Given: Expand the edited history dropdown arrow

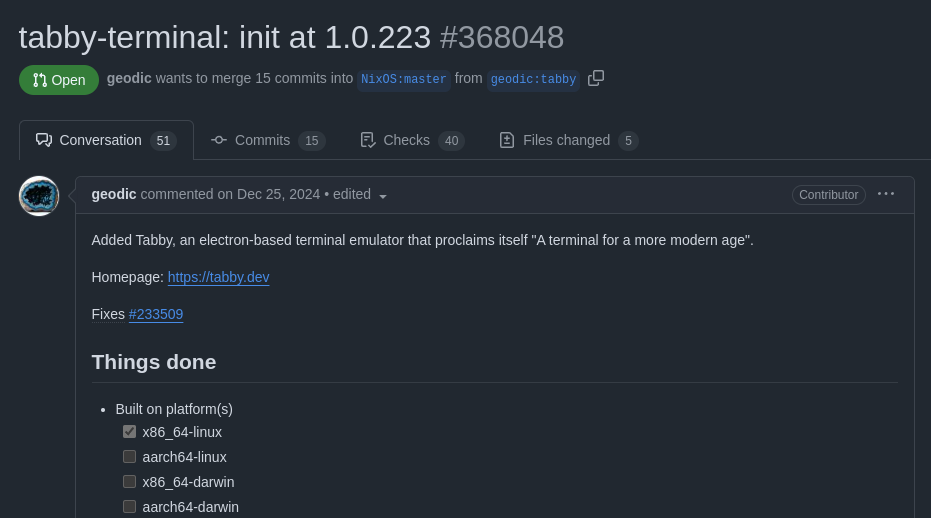Looking at the screenshot, I should tap(383, 197).
